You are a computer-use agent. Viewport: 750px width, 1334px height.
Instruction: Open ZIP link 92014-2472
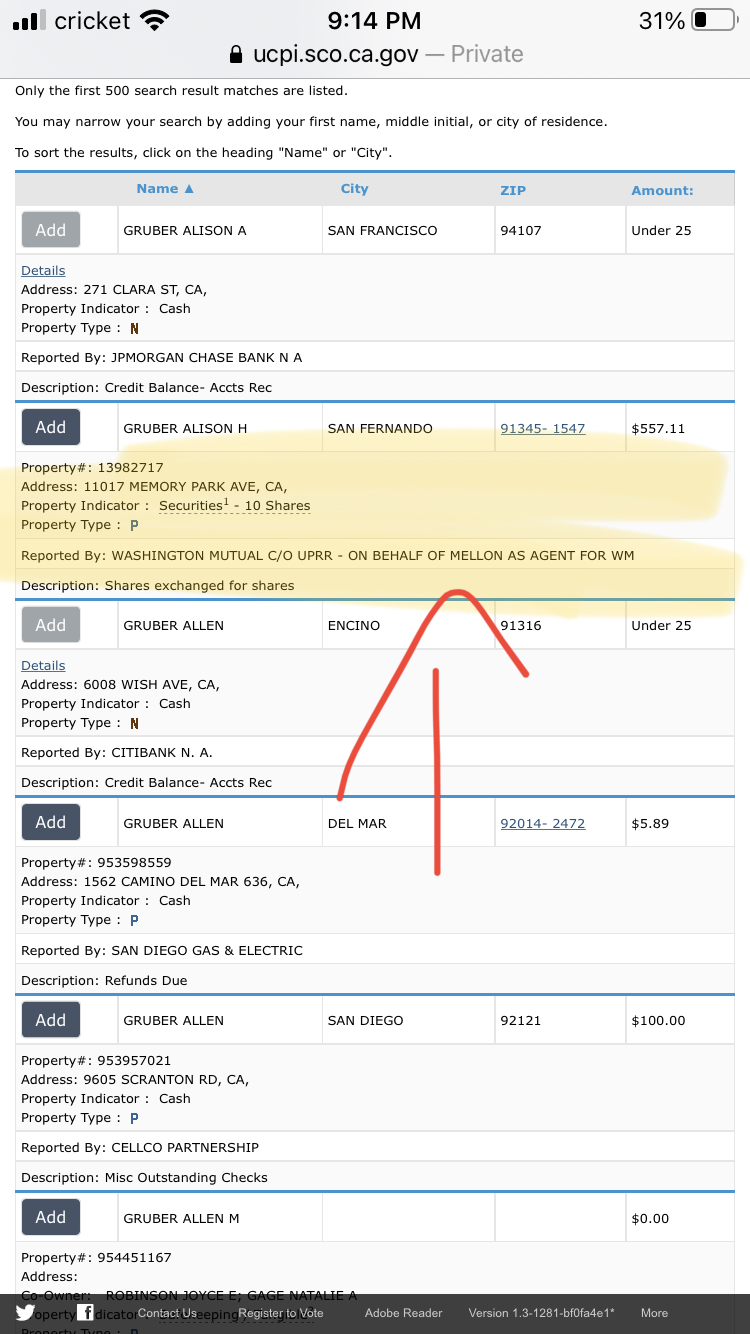click(543, 823)
